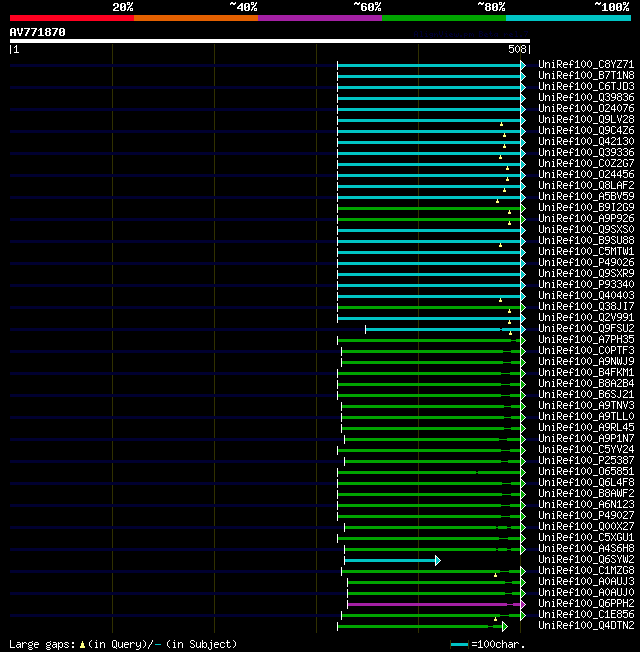Click the UniRef100_B4FKM1 label
Screen dimensions: 640x652
[x=586, y=373]
